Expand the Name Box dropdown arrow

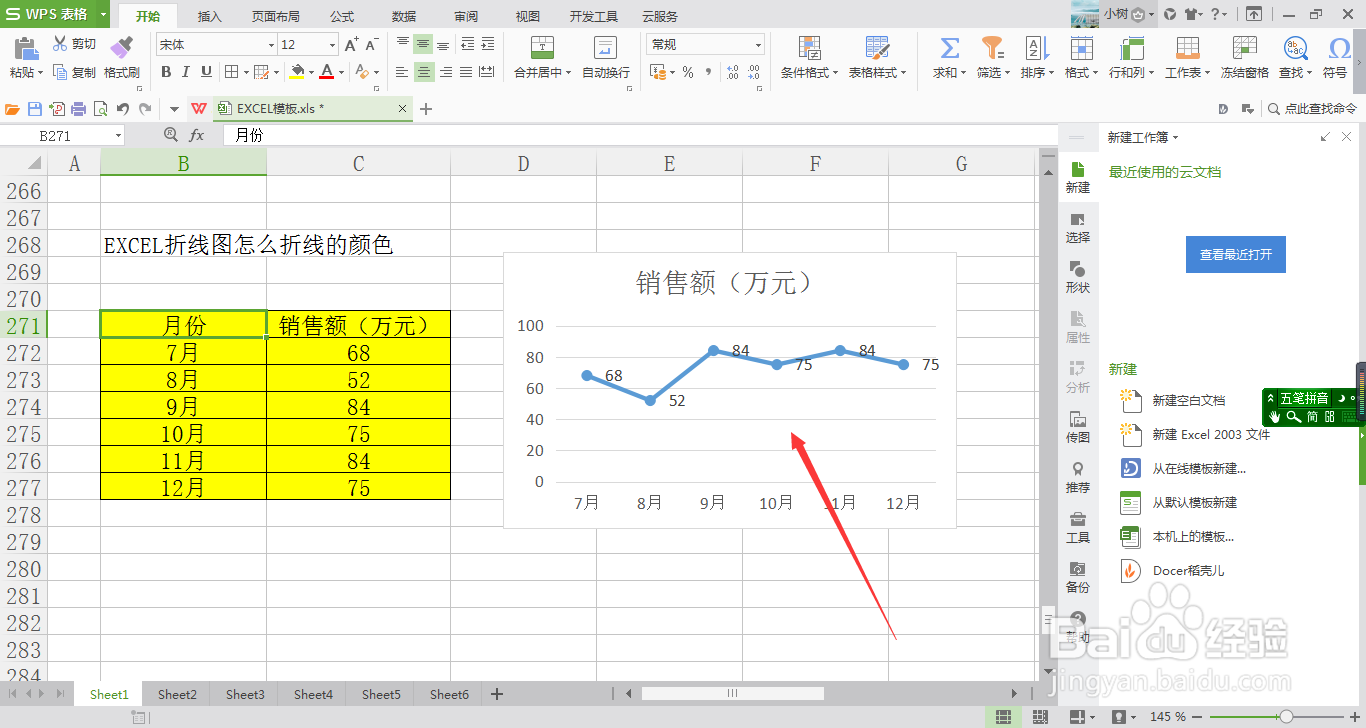coord(119,135)
